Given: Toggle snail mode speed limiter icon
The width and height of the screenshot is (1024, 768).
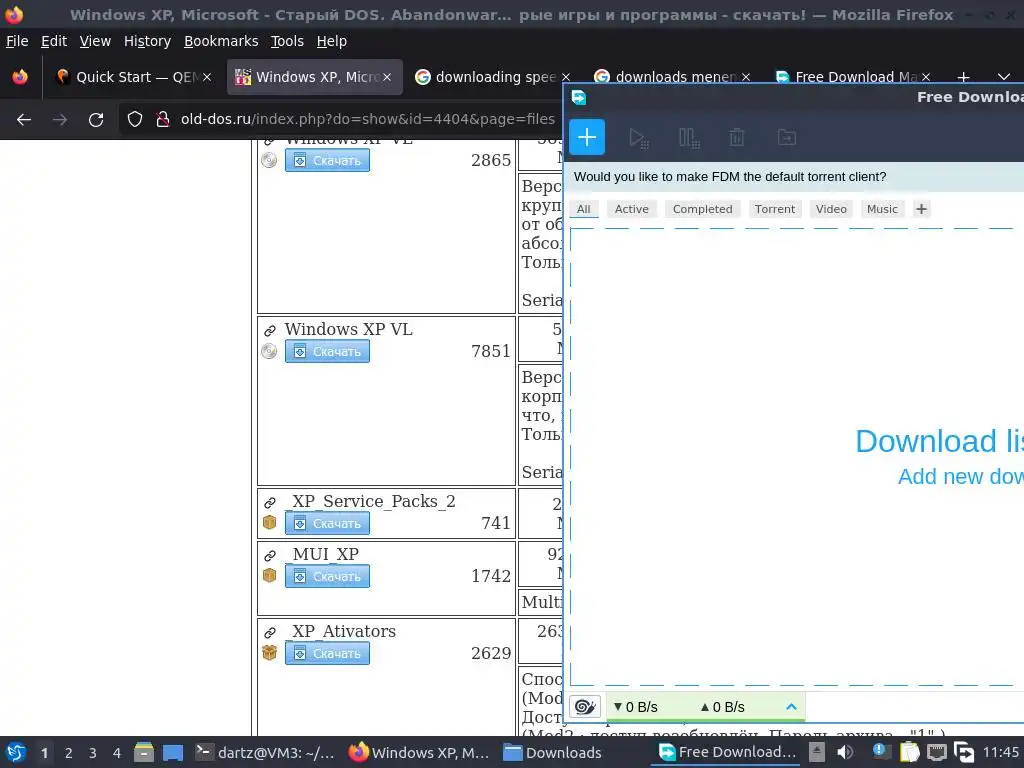Looking at the screenshot, I should coord(584,707).
